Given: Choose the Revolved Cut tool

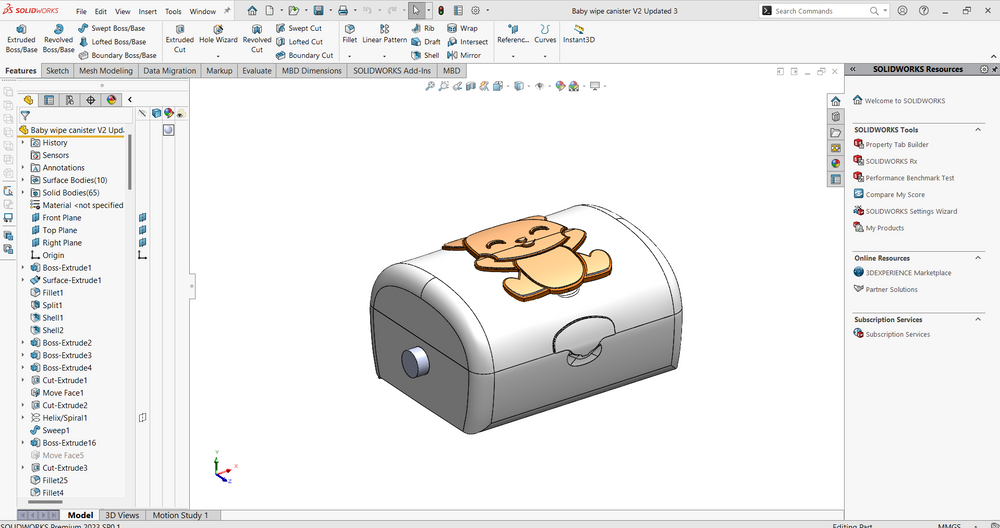Looking at the screenshot, I should pos(257,39).
